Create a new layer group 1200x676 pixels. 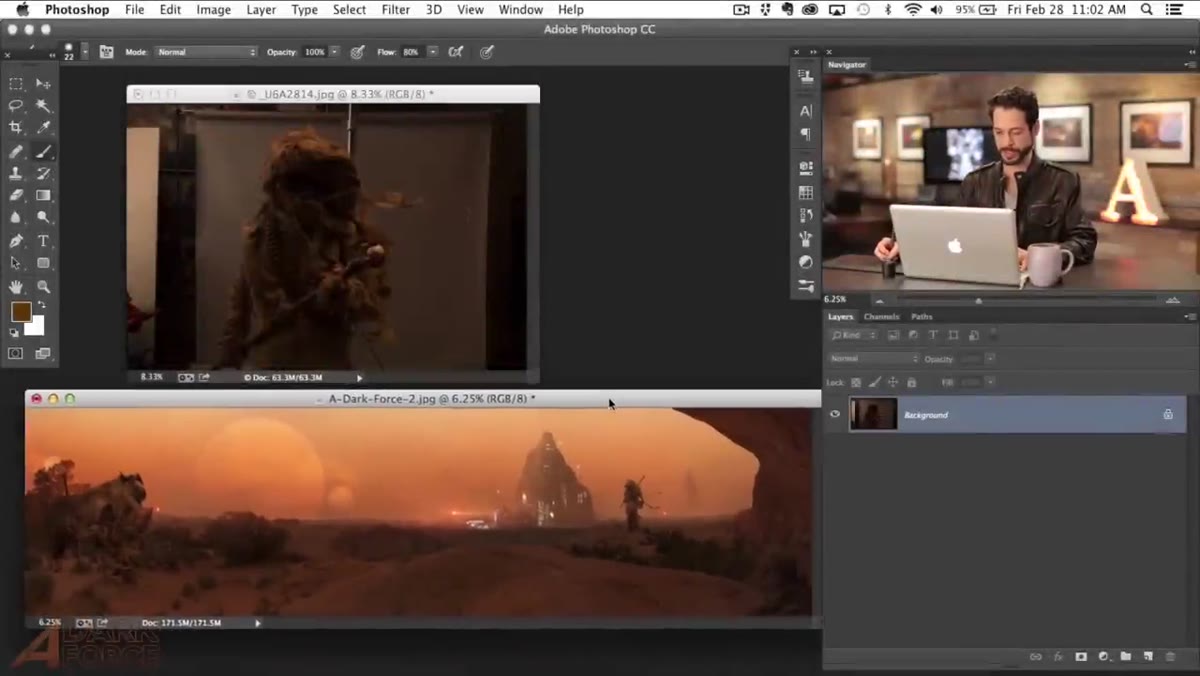coord(1126,657)
